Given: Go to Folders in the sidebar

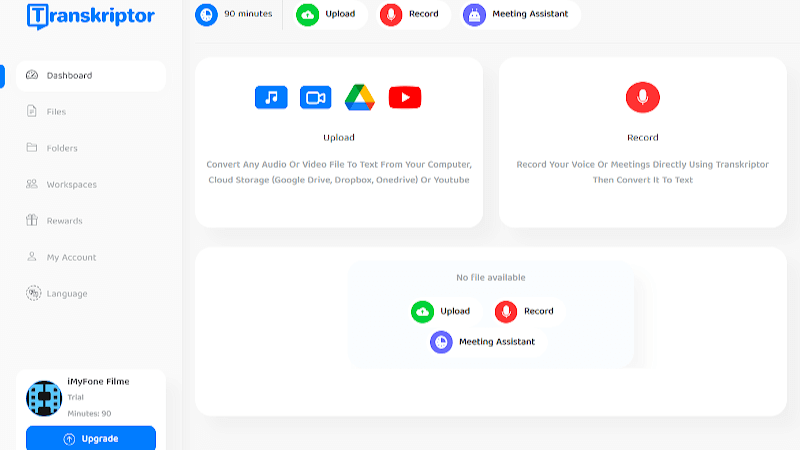Looking at the screenshot, I should pyautogui.click(x=61, y=148).
